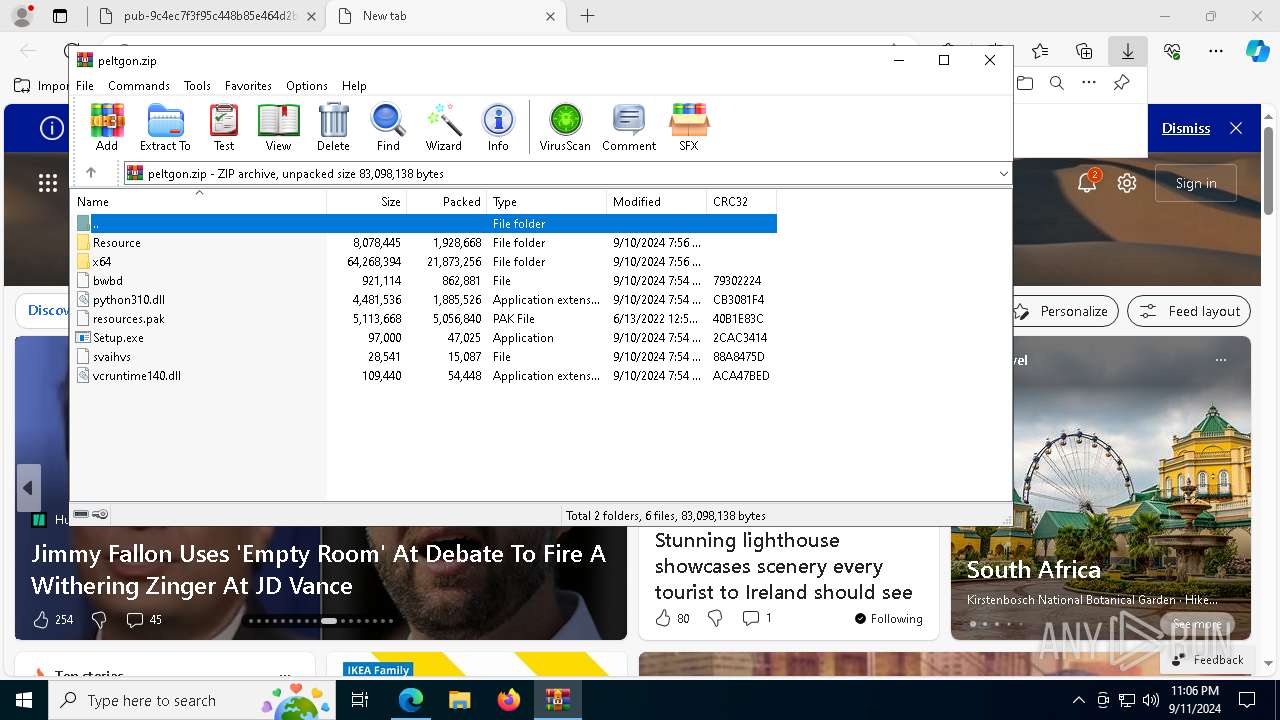Viewport: 1280px width, 720px height.
Task: Switch to the New tab browser tab
Action: pyautogui.click(x=446, y=16)
